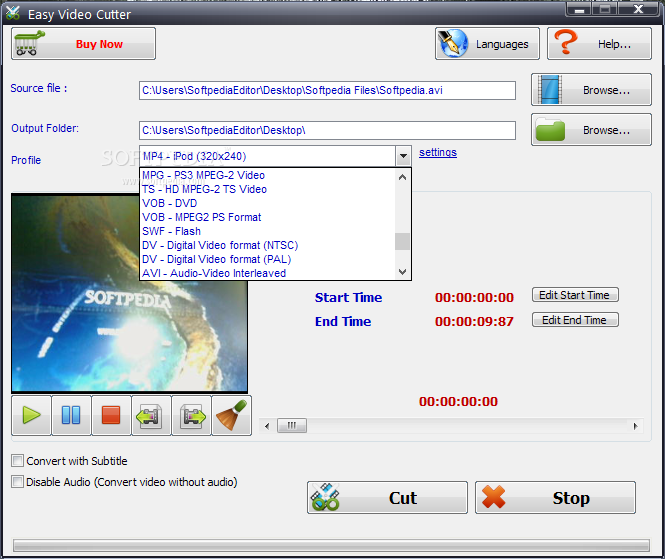The image size is (665, 559).
Task: Pause the video preview
Action: (x=71, y=415)
